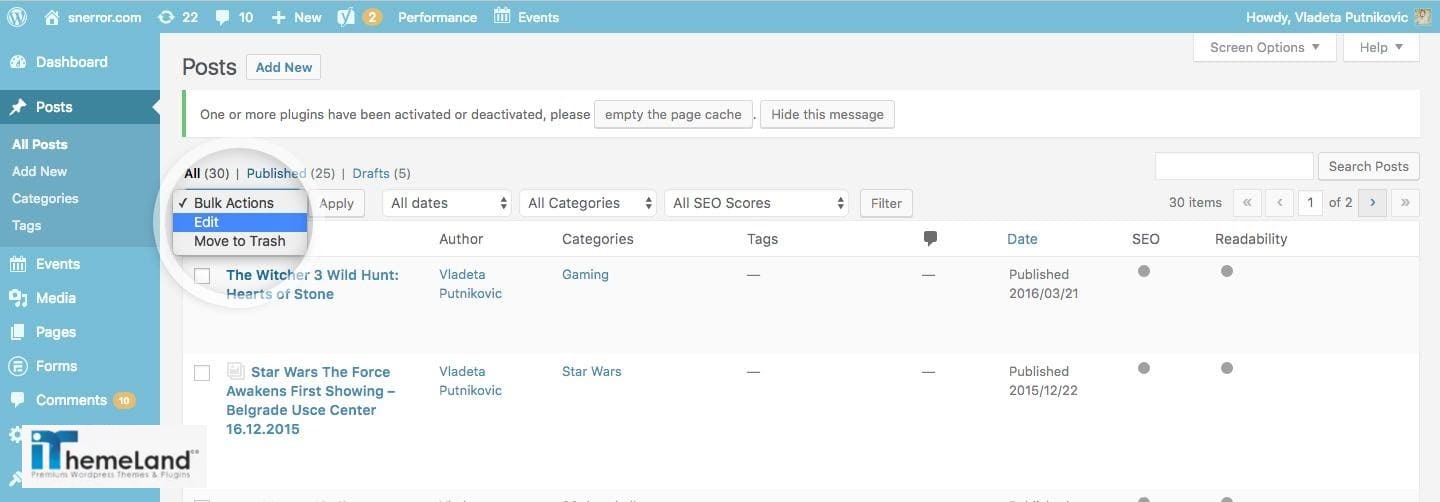Expand the Help panel
The width and height of the screenshot is (1440, 502).
[1381, 47]
